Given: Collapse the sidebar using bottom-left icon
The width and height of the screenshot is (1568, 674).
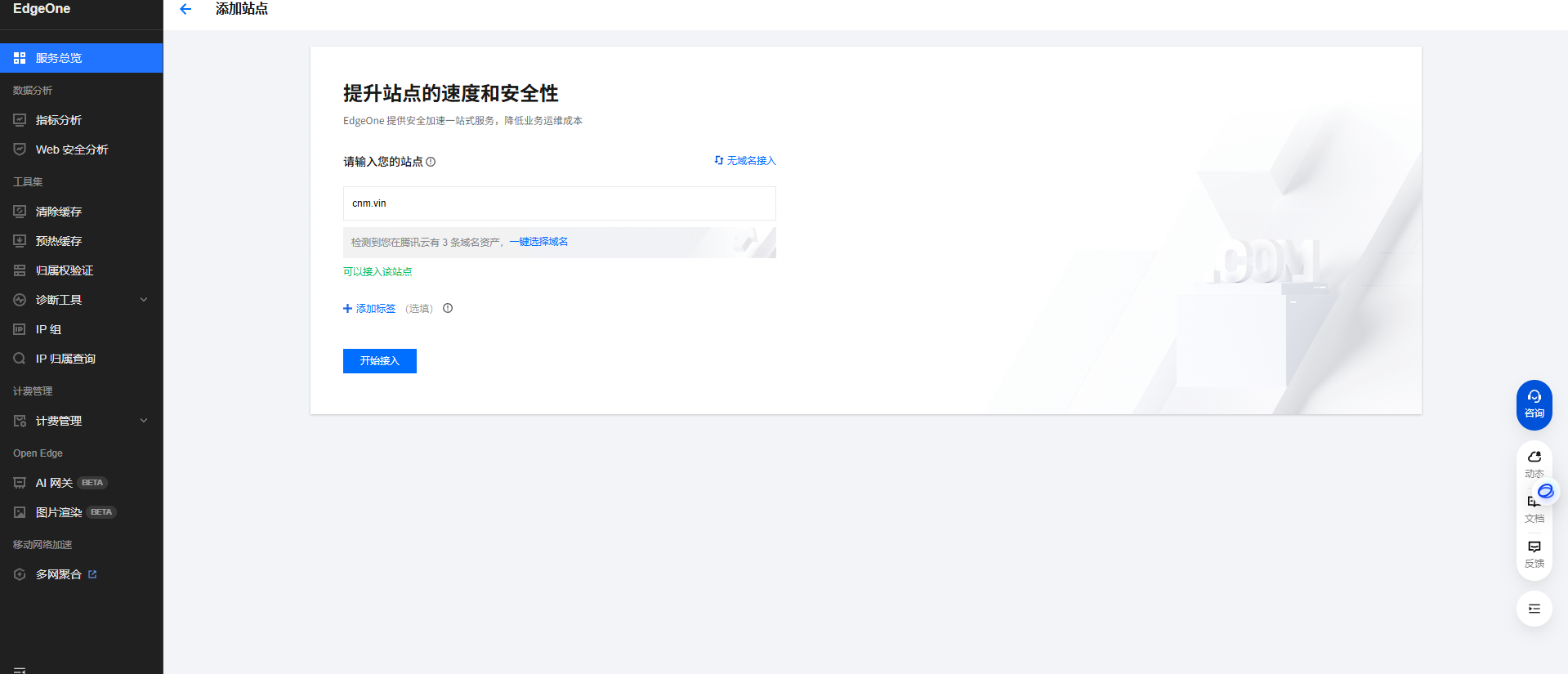Looking at the screenshot, I should pyautogui.click(x=20, y=669).
